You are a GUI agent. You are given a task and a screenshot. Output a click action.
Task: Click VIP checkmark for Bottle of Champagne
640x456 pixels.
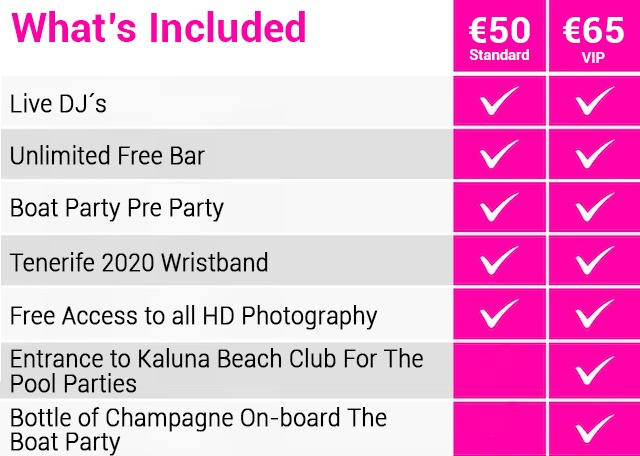(x=595, y=429)
